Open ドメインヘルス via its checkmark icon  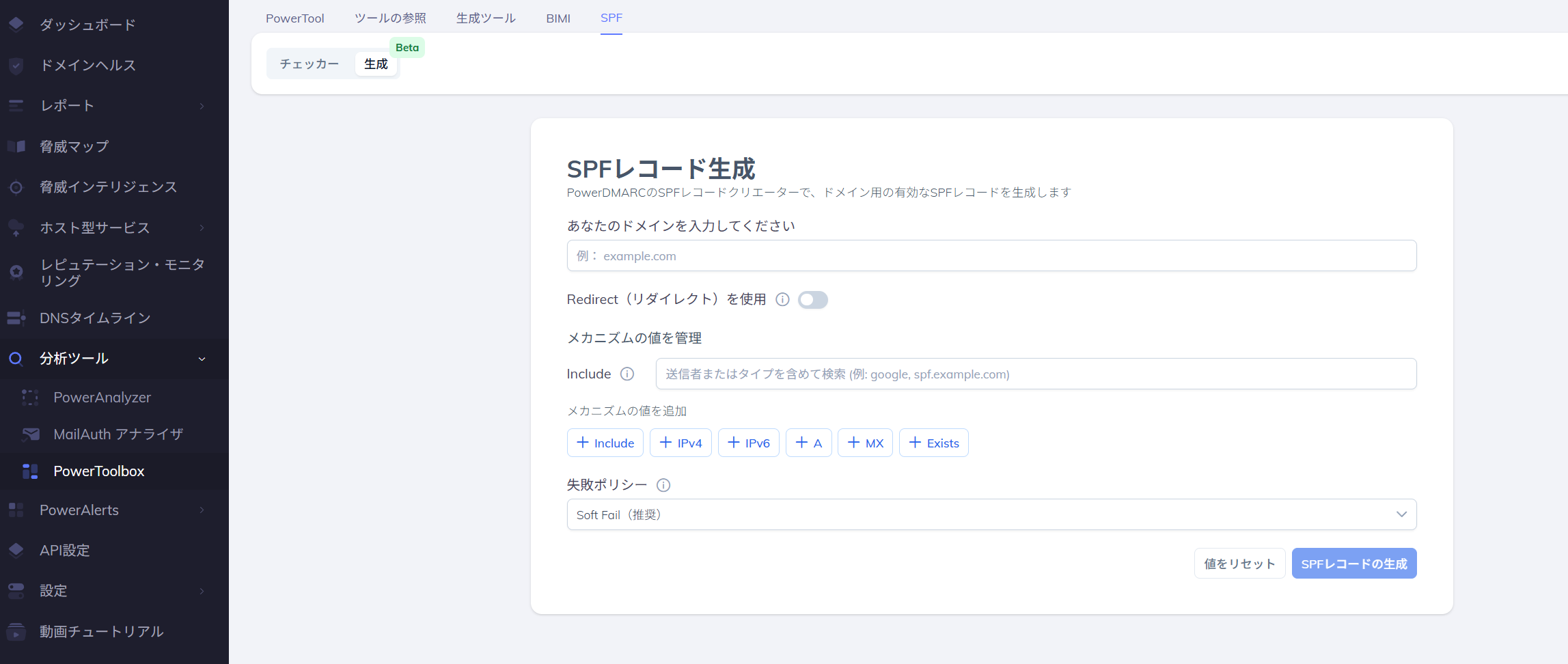click(16, 65)
